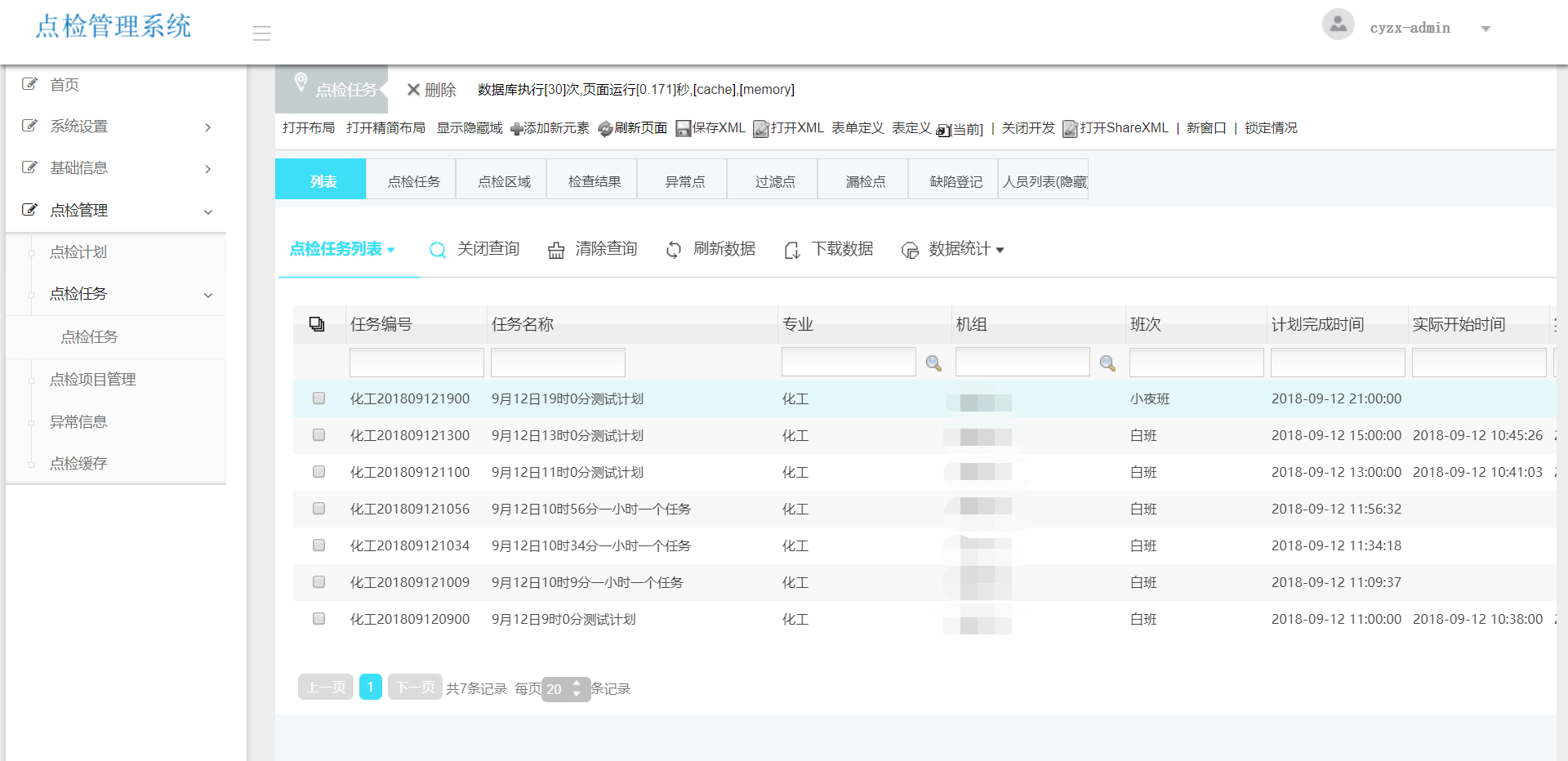Click the 删除 X icon

point(413,90)
